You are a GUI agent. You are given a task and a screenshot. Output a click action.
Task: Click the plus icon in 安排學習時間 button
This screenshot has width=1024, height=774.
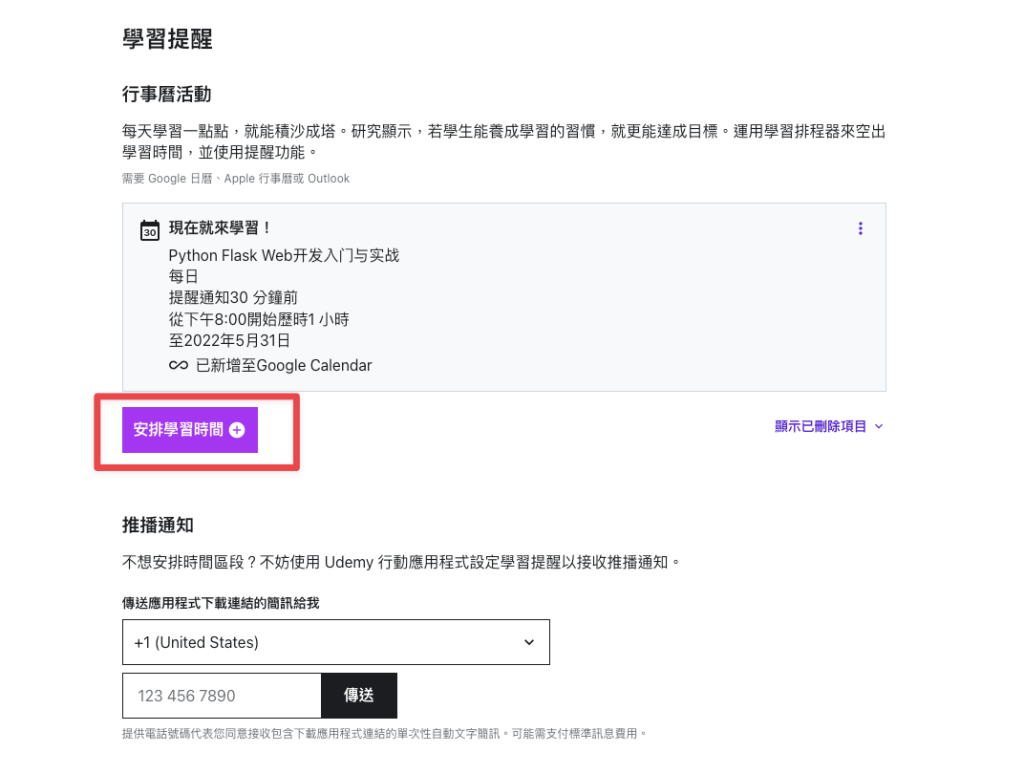point(237,430)
